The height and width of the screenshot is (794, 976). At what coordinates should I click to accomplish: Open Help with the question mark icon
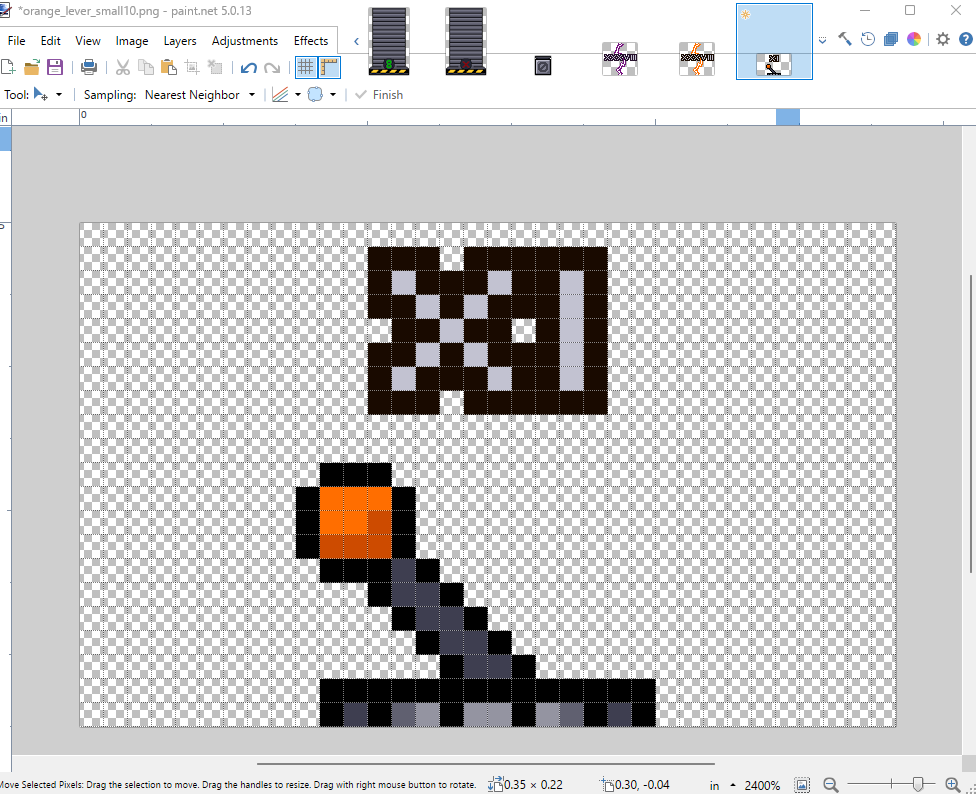click(965, 39)
